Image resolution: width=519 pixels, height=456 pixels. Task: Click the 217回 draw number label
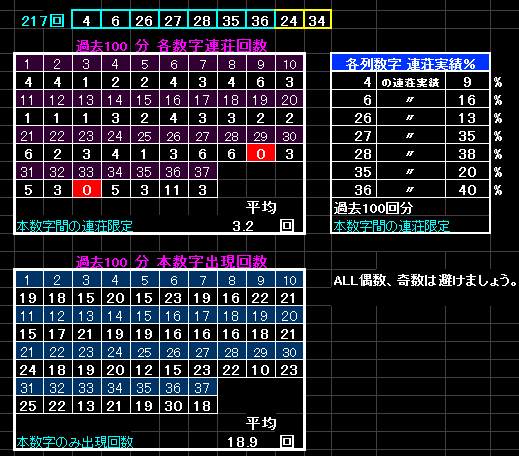click(42, 21)
